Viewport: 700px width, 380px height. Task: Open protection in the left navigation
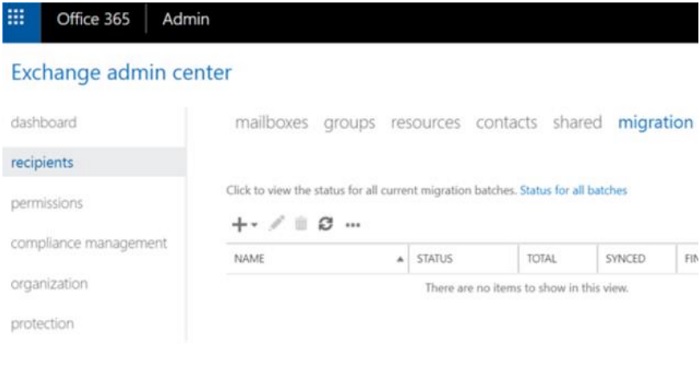tap(42, 324)
